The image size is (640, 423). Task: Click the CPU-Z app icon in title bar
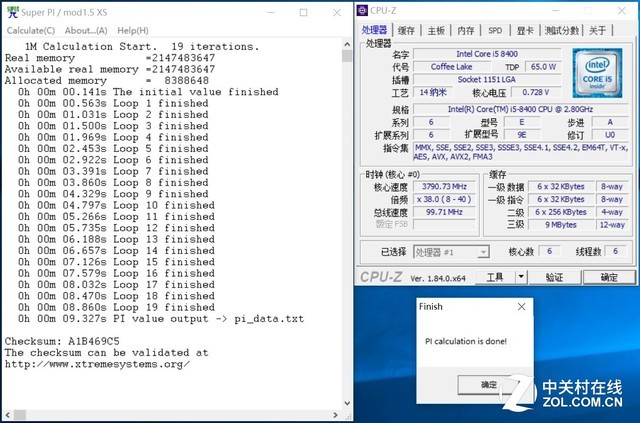coord(362,10)
